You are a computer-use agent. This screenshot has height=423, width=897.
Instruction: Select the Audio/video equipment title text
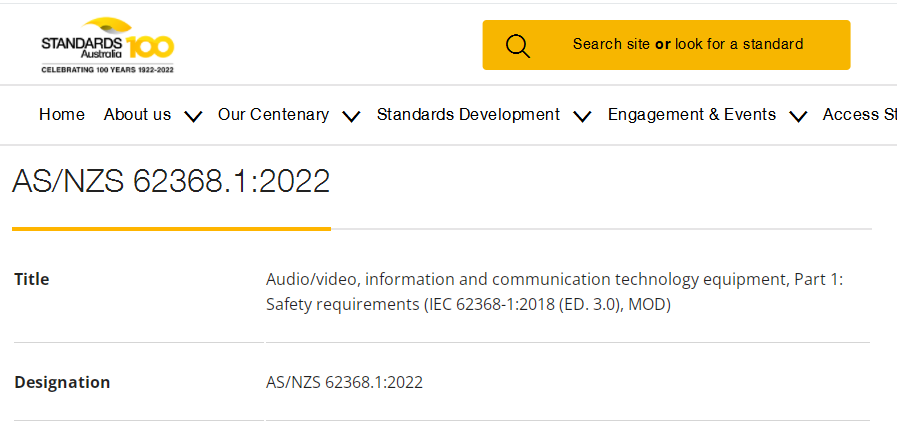554,292
